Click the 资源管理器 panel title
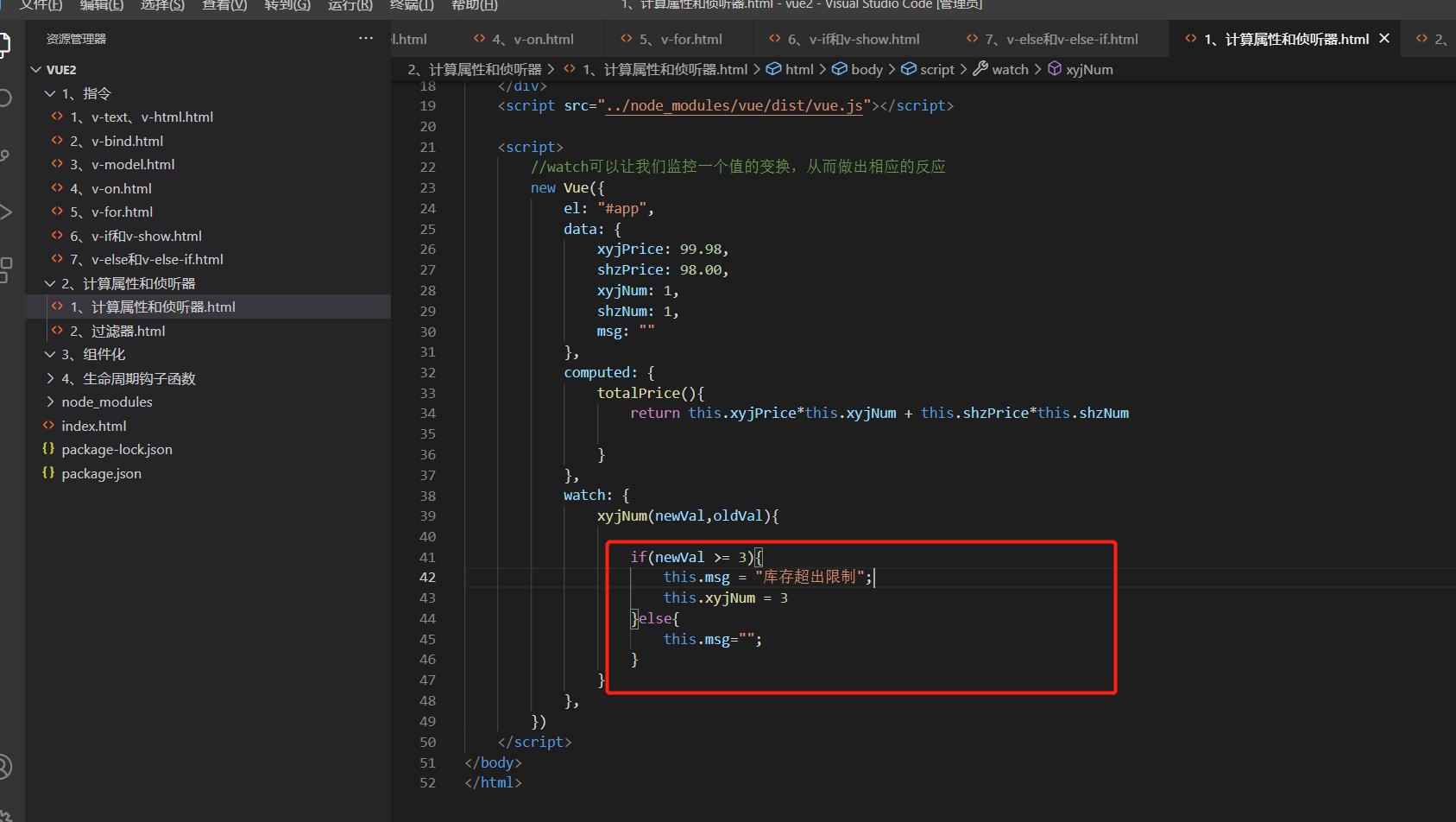Viewport: 1456px width, 822px height. click(x=76, y=39)
